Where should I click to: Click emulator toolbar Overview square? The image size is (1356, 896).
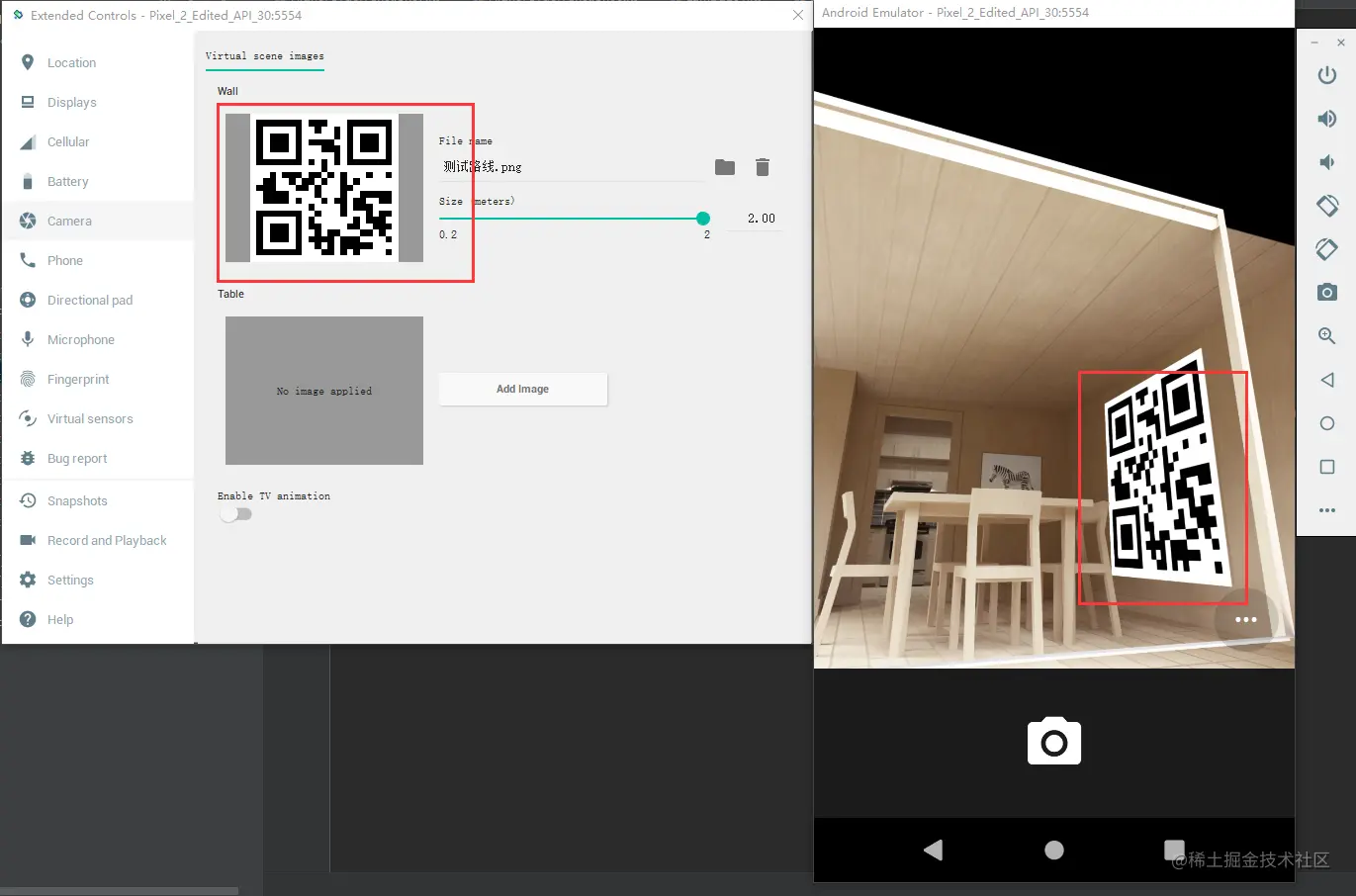point(1327,467)
